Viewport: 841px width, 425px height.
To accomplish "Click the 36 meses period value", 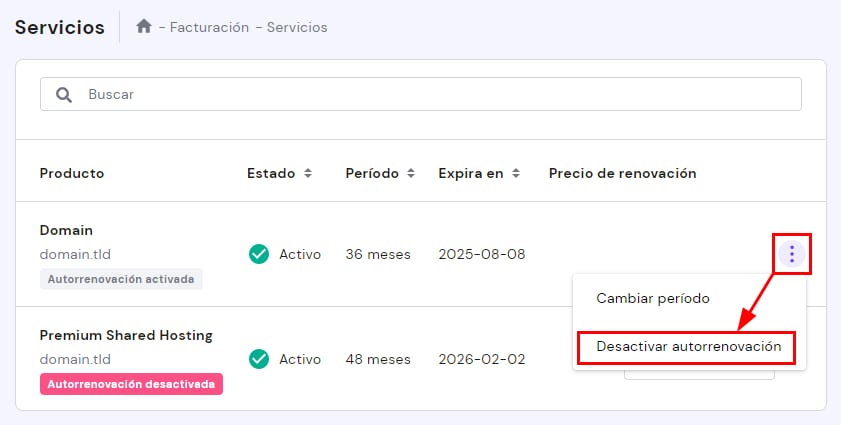I will coord(378,254).
